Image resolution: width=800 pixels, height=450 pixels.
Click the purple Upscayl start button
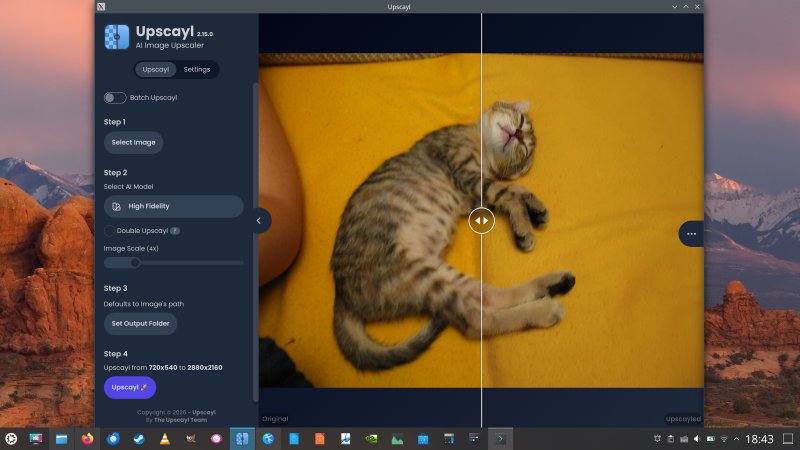coord(130,387)
